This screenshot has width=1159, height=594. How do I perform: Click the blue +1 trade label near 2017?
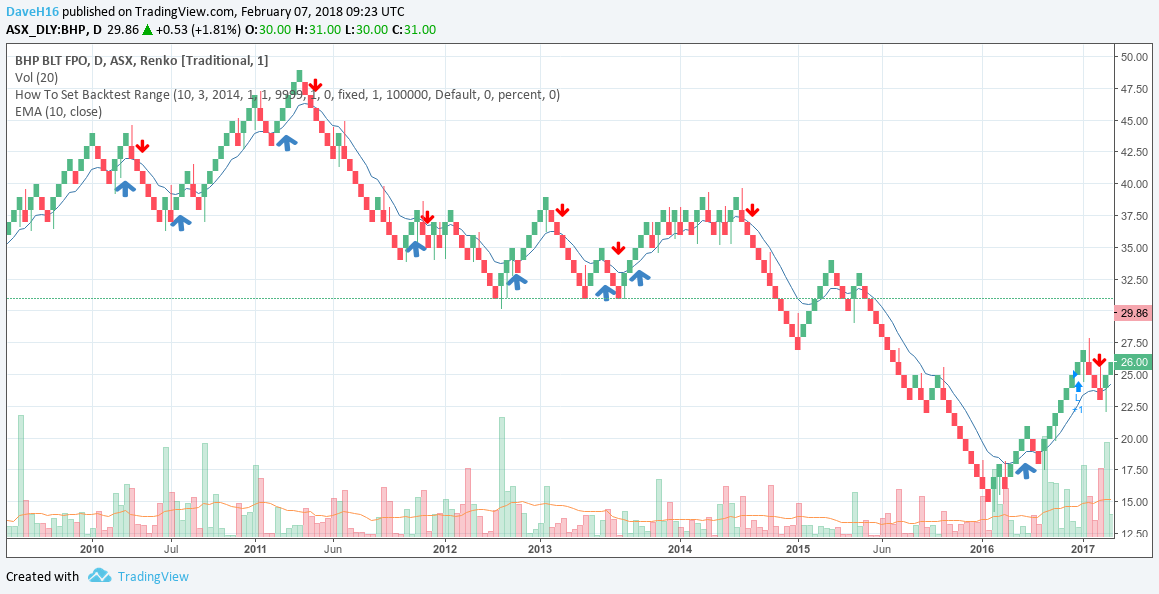1077,409
